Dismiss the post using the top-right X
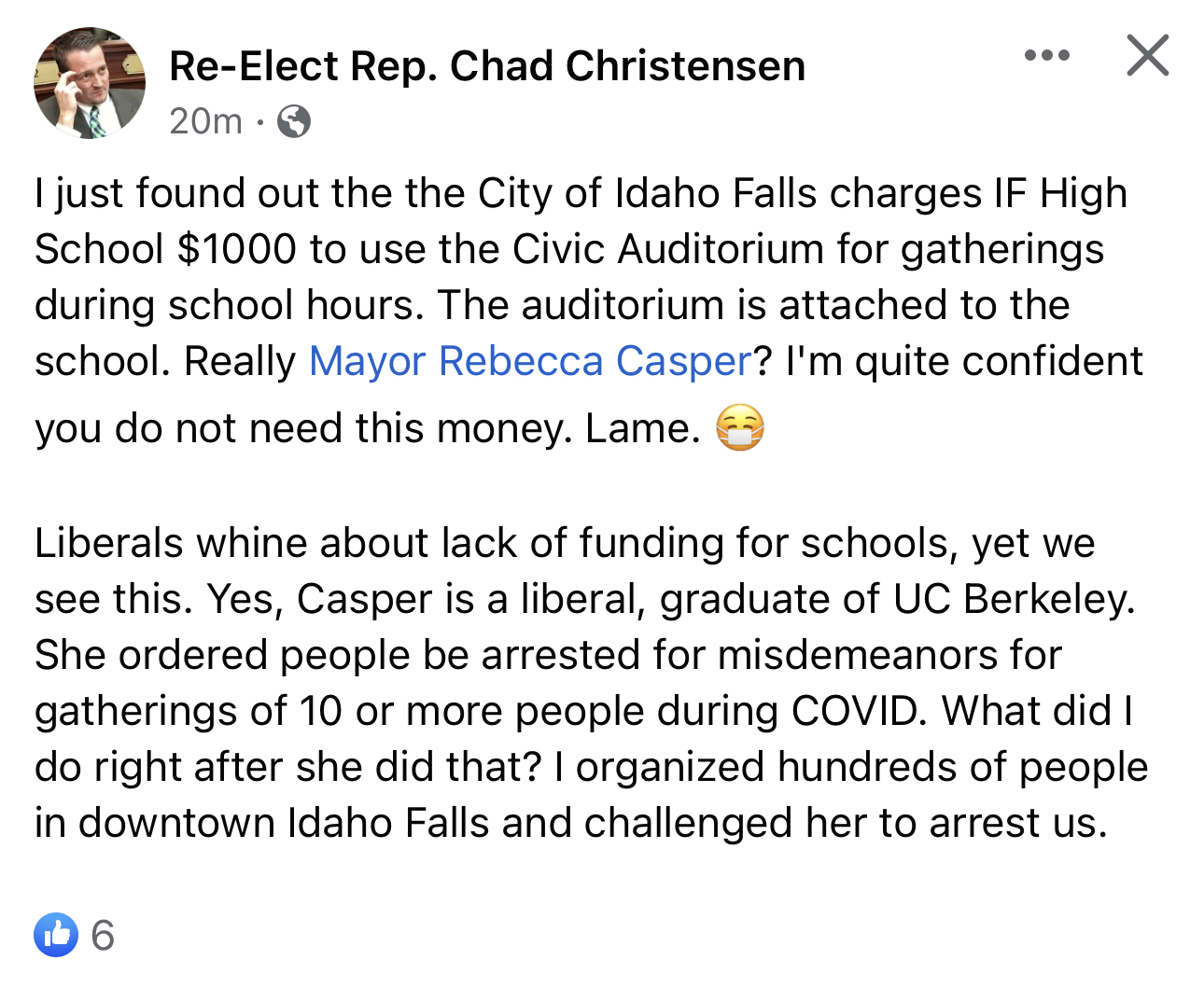 (1147, 55)
